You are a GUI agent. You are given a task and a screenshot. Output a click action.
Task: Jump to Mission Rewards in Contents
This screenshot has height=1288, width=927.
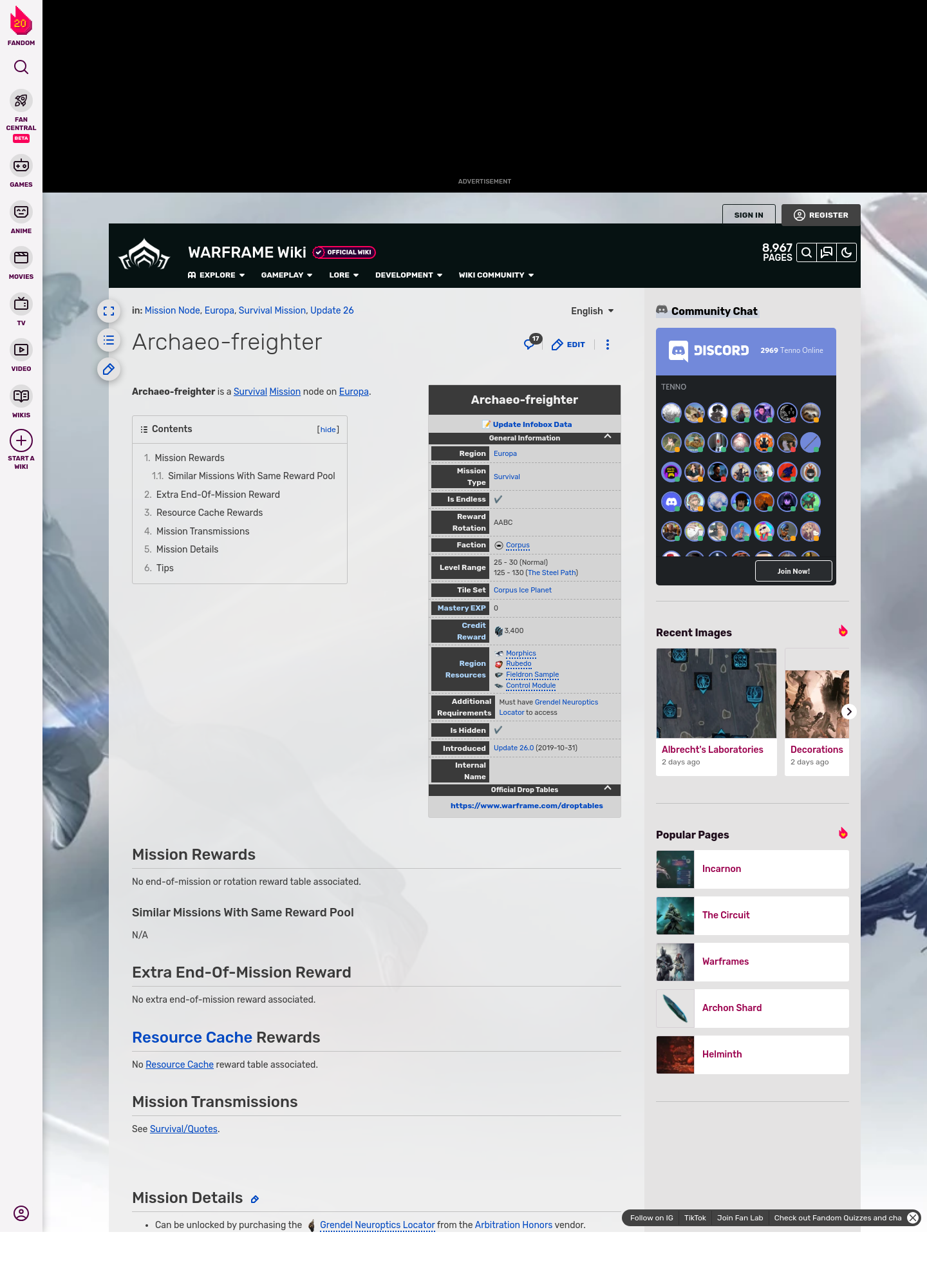(x=189, y=458)
